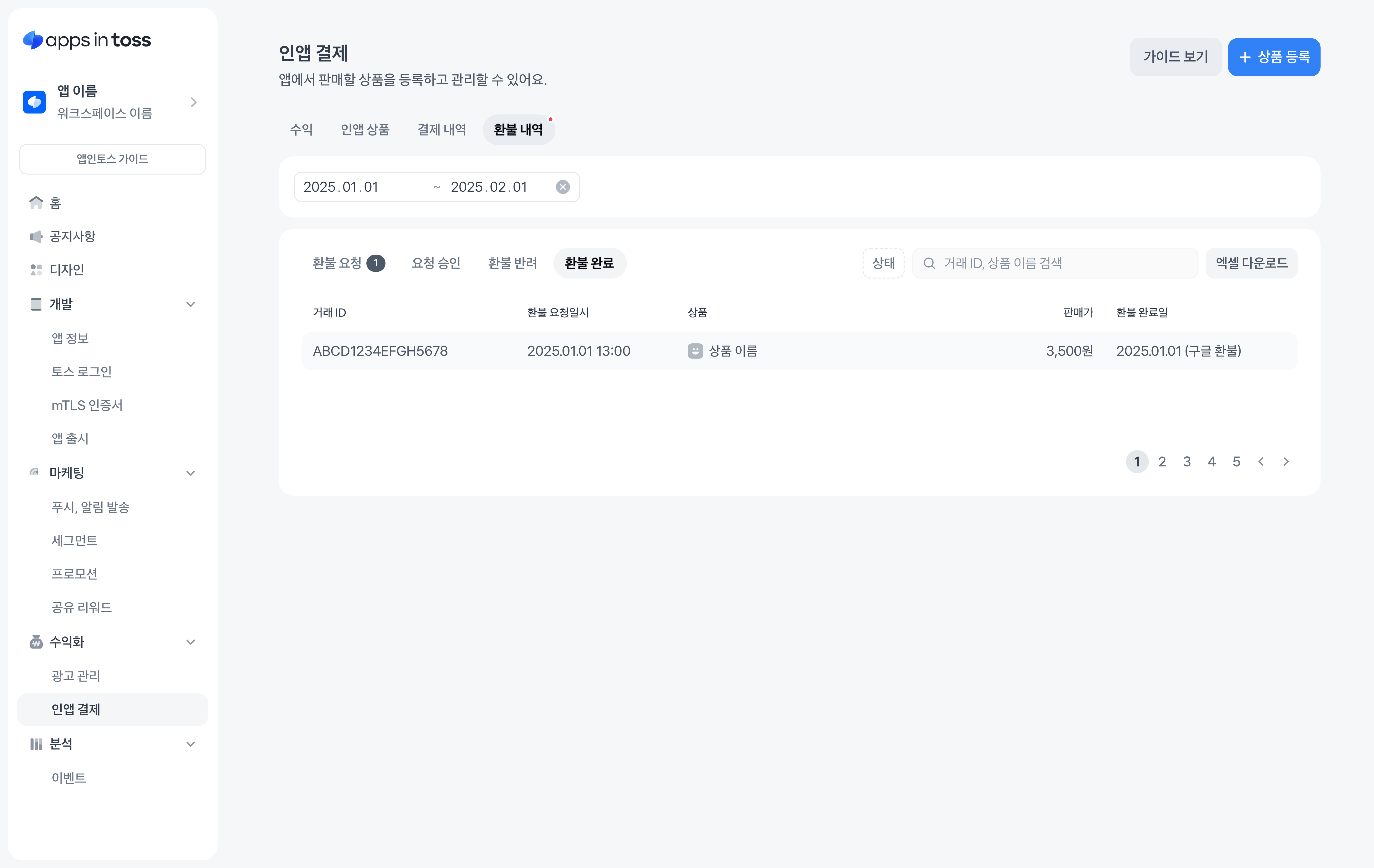Open 이벤트 in sidebar
Viewport: 1374px width, 868px height.
69,778
